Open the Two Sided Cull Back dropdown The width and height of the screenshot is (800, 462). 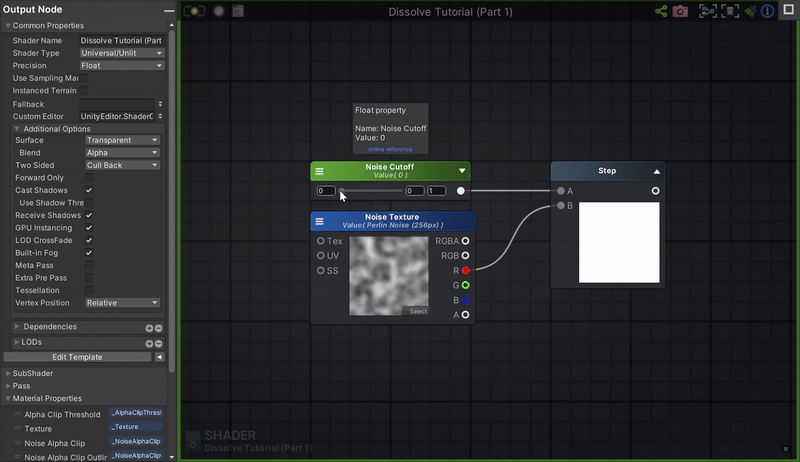pos(122,165)
